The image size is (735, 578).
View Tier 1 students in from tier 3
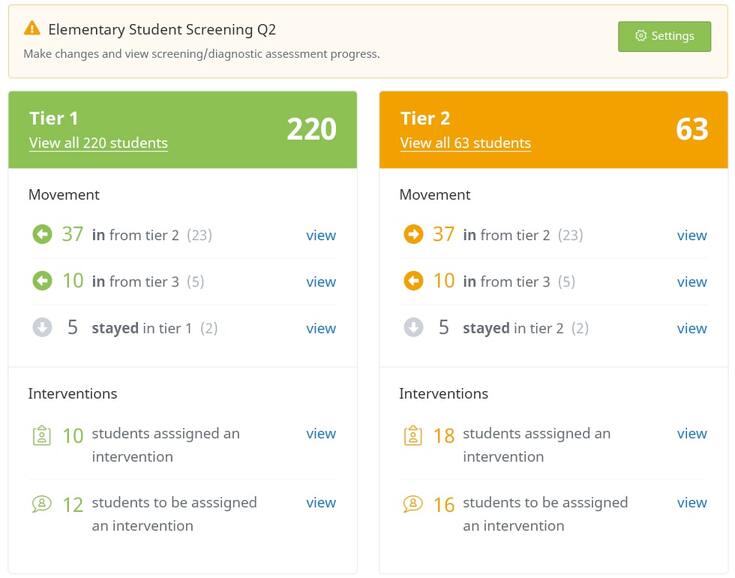[x=321, y=282]
